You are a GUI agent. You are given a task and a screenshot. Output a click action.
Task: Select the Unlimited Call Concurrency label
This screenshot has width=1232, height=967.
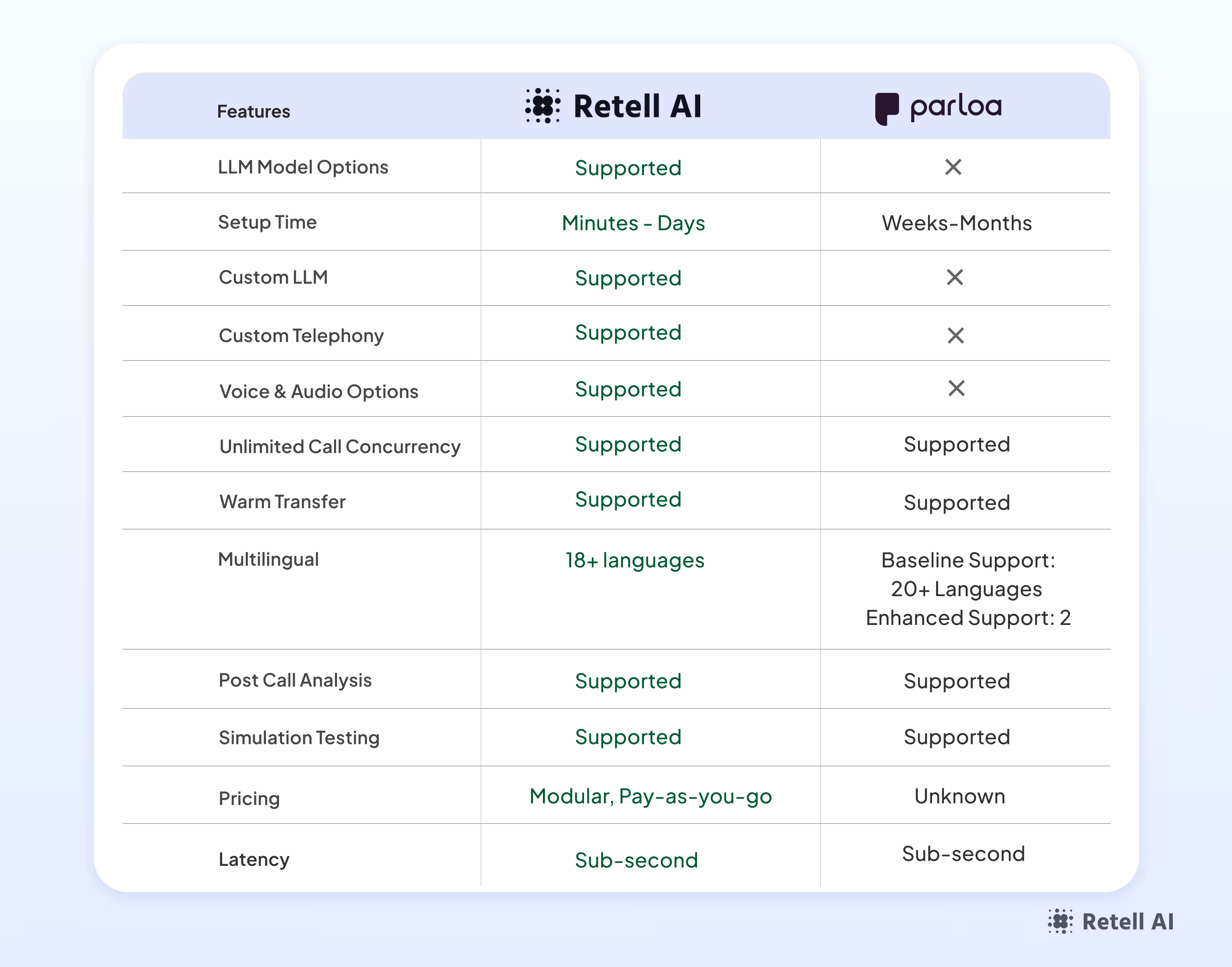tap(339, 446)
